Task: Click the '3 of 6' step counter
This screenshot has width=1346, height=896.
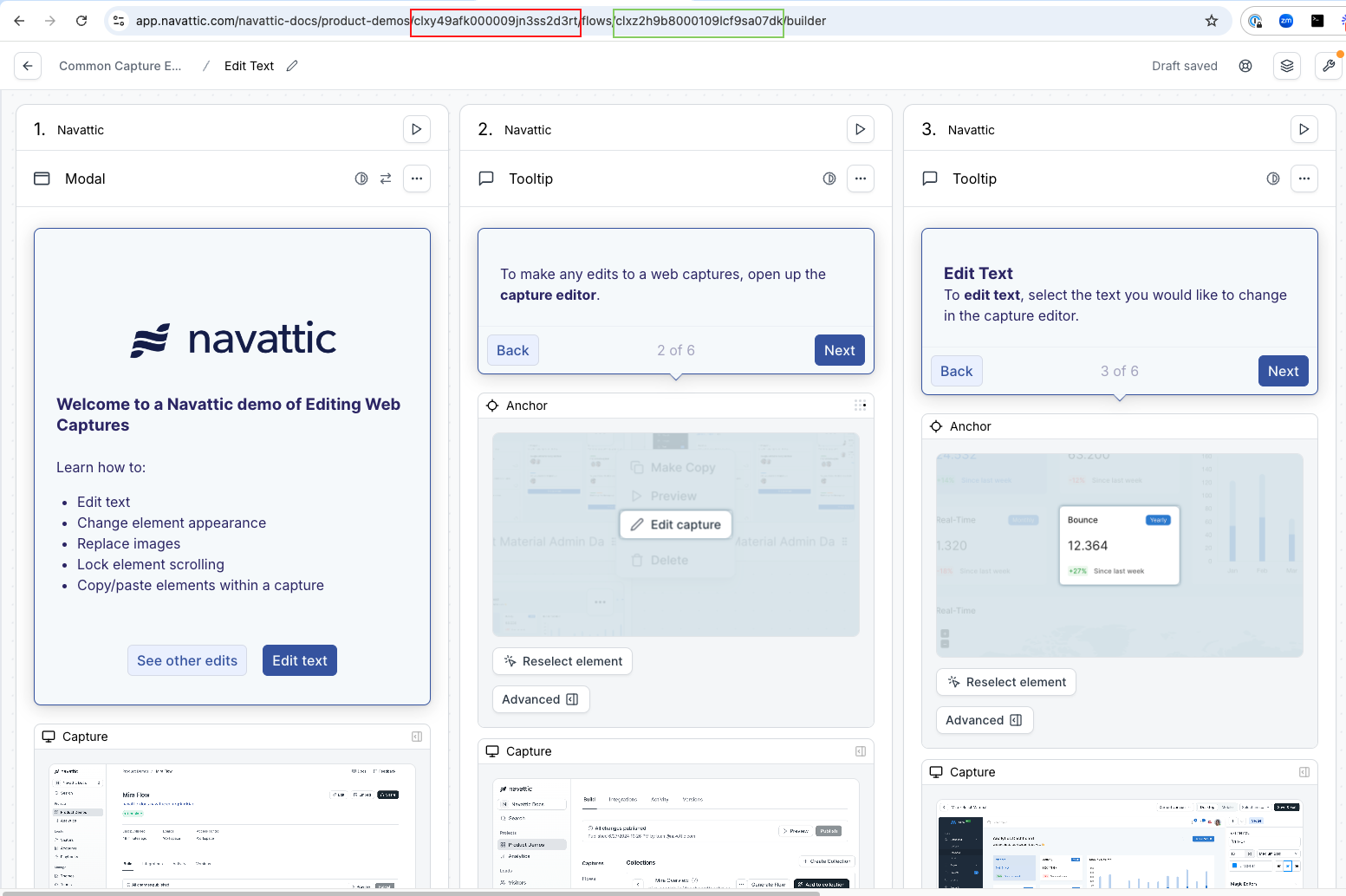Action: [1120, 371]
